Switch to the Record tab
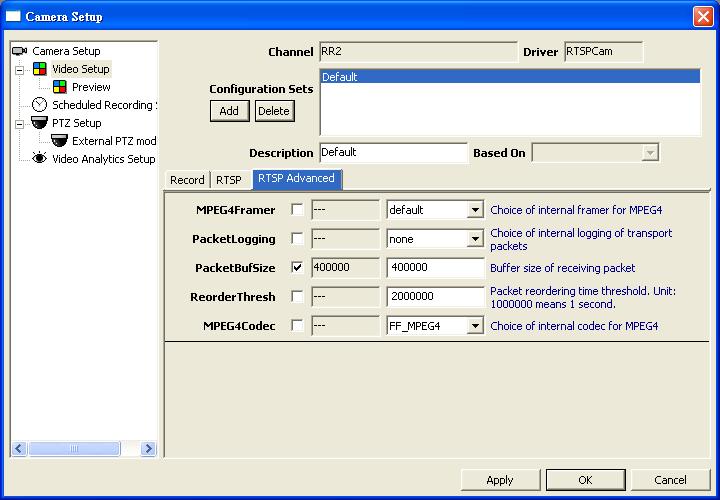 187,180
